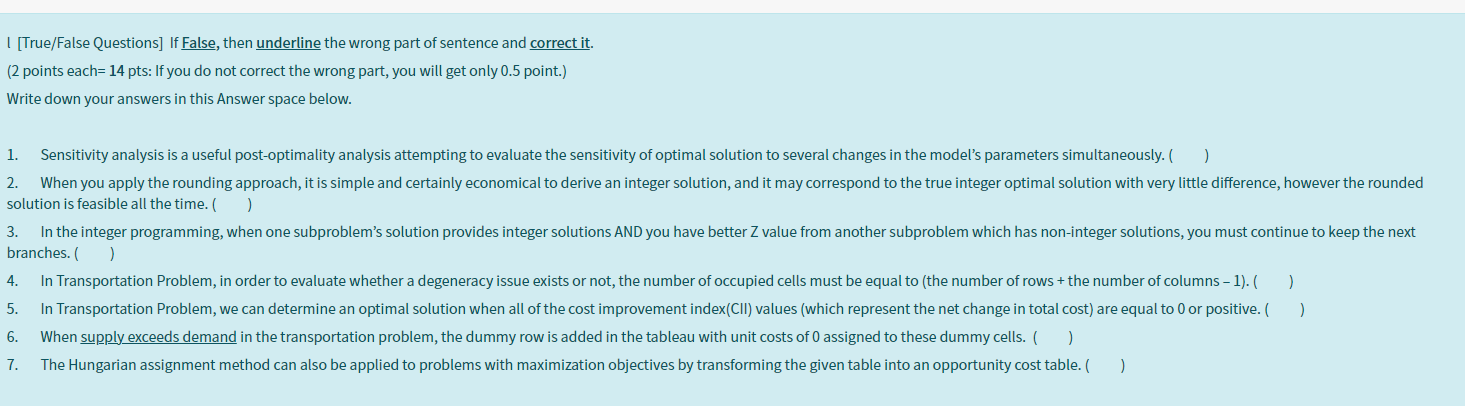Click the '[True/False Questions]' heading
Screen dimensions: 1465x406
point(87,43)
